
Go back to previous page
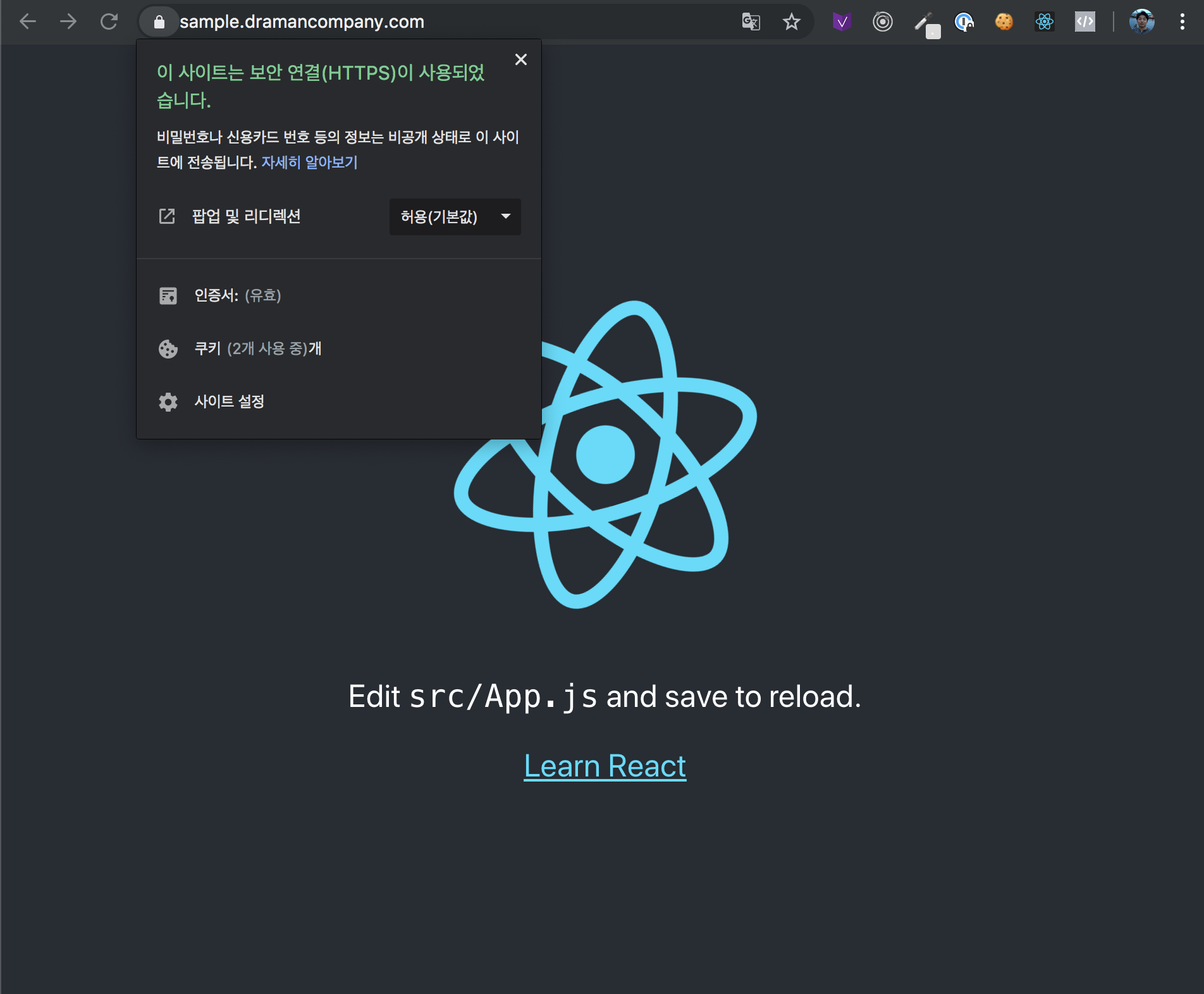pos(28,21)
